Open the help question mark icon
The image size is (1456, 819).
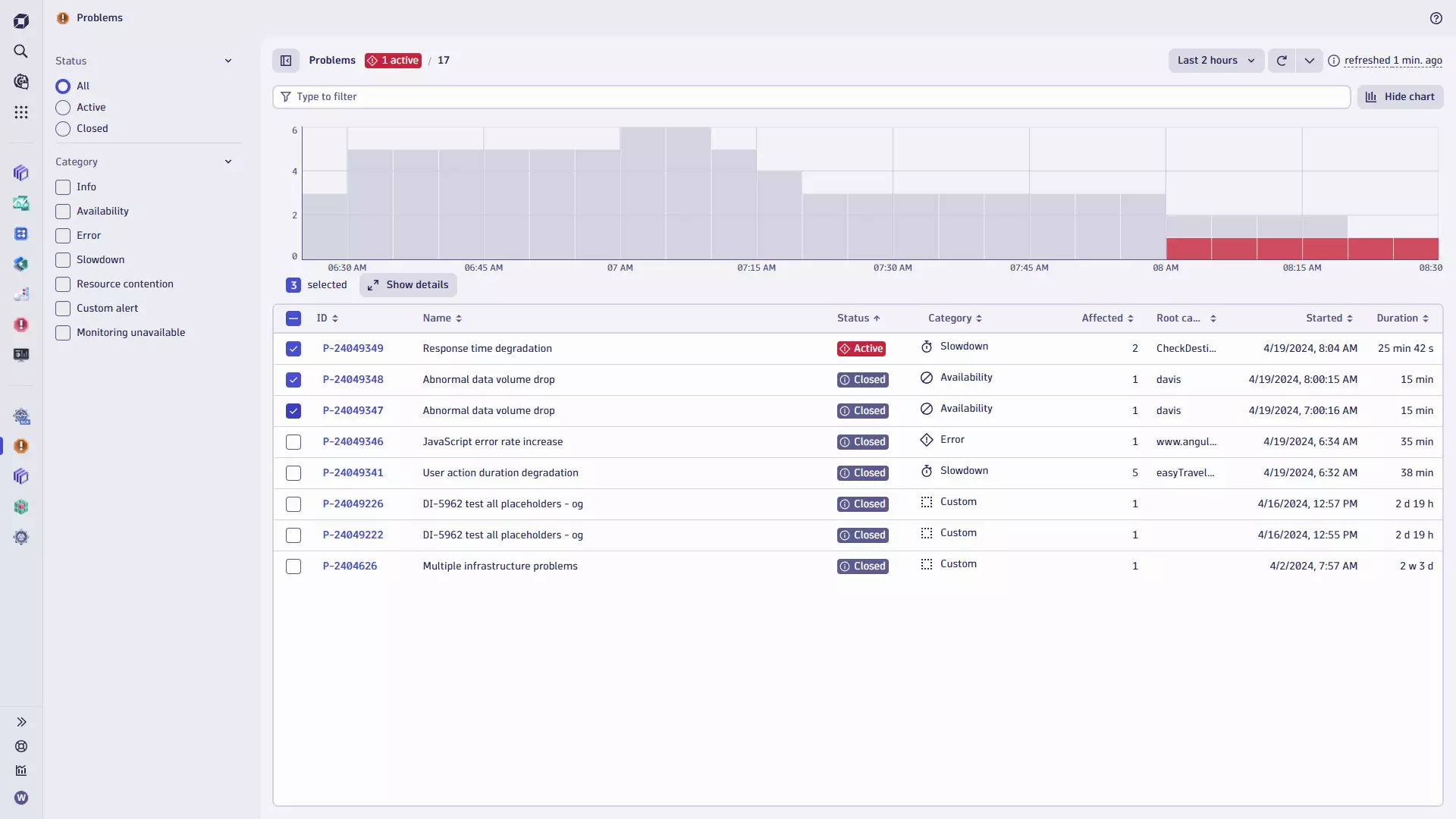pos(1436,18)
